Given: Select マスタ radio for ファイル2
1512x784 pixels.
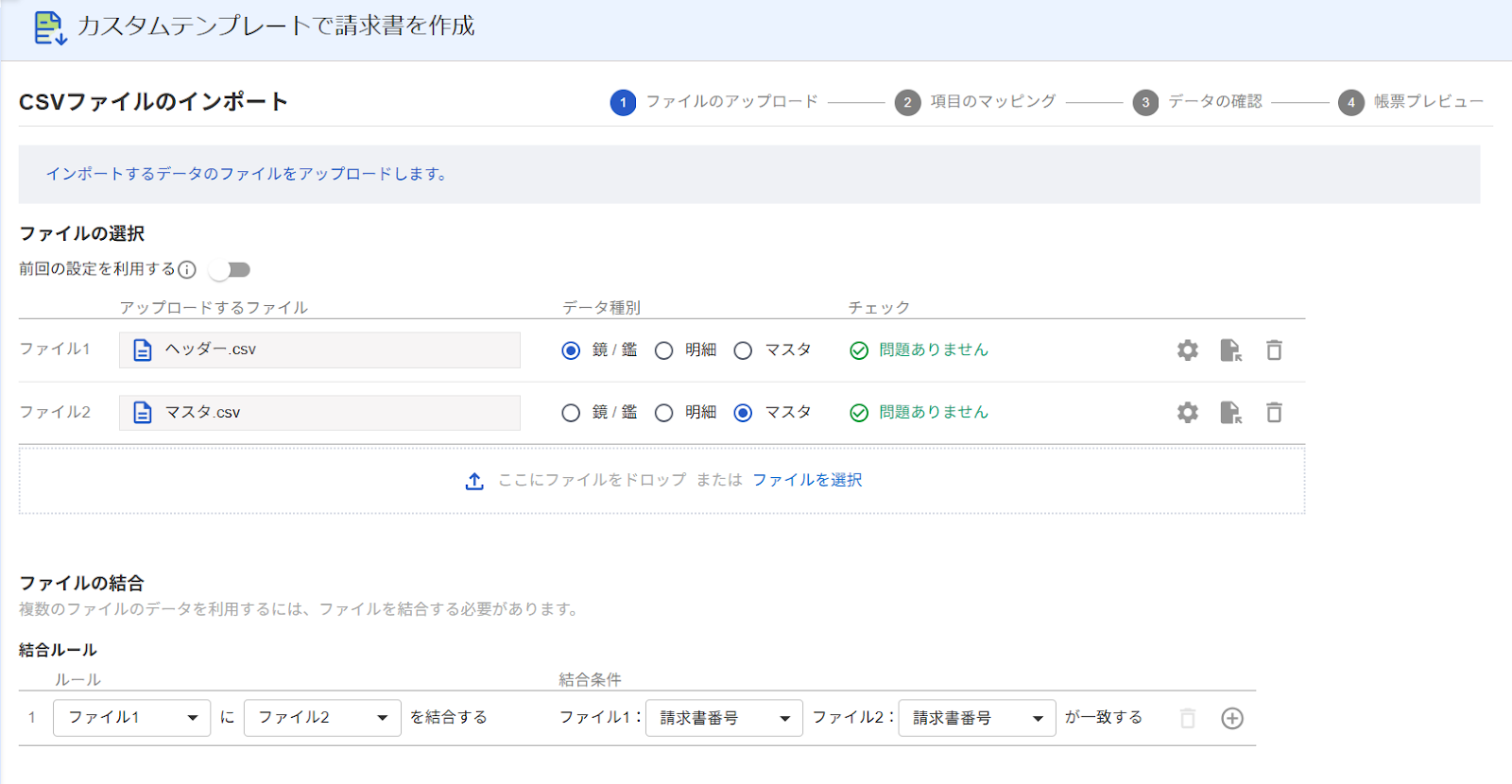Looking at the screenshot, I should pos(744,413).
